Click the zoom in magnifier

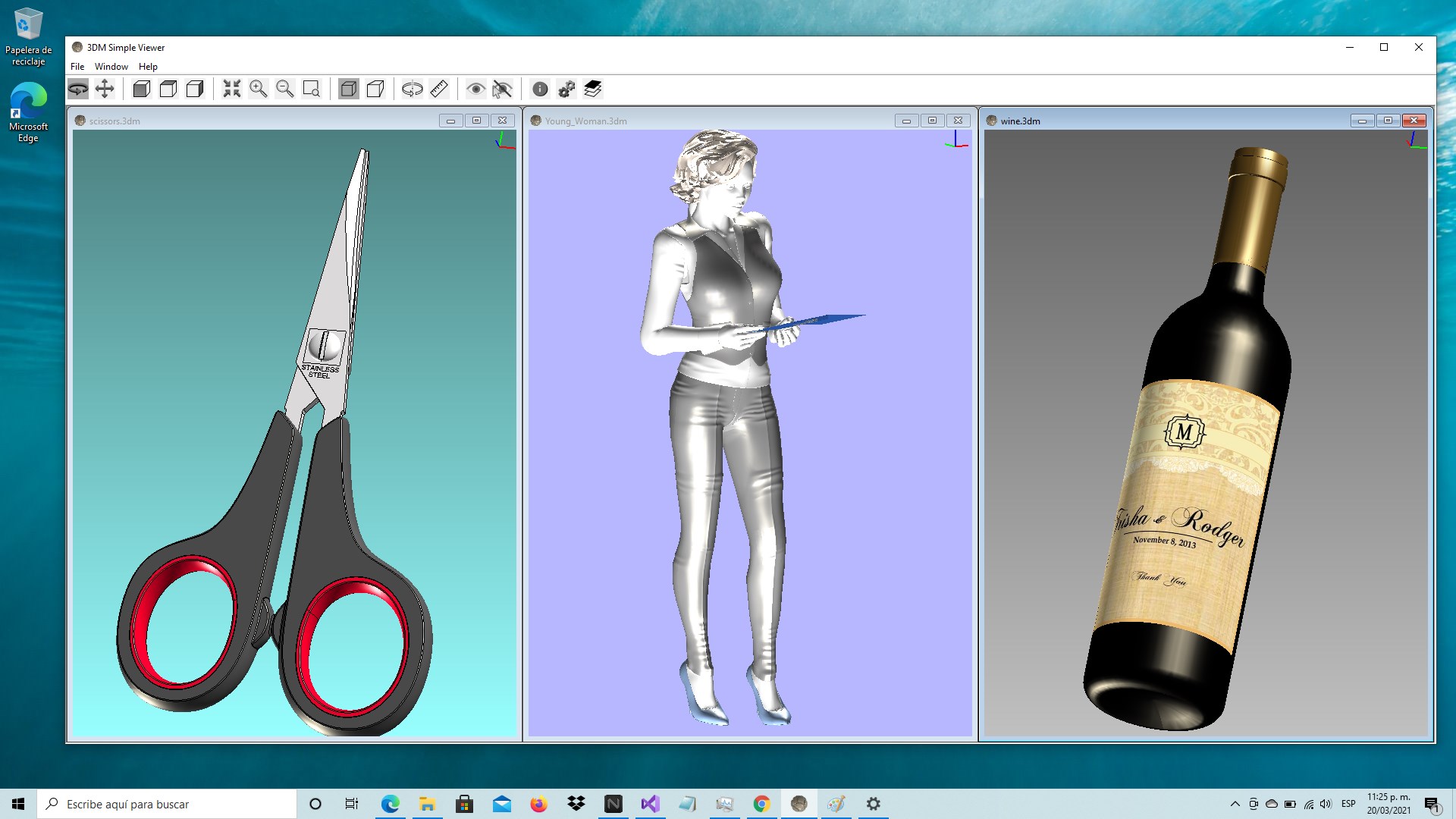(x=259, y=89)
